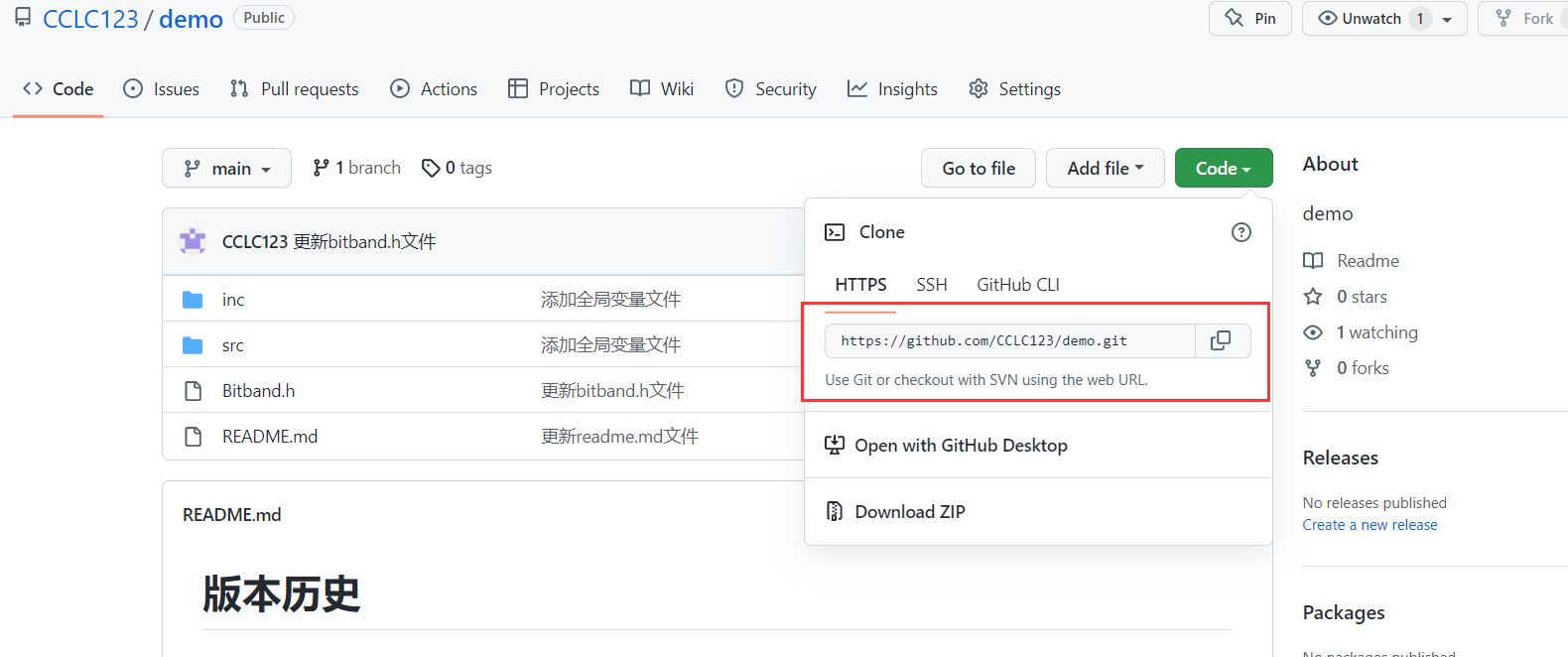
Task: Open the src folder
Action: 232,344
